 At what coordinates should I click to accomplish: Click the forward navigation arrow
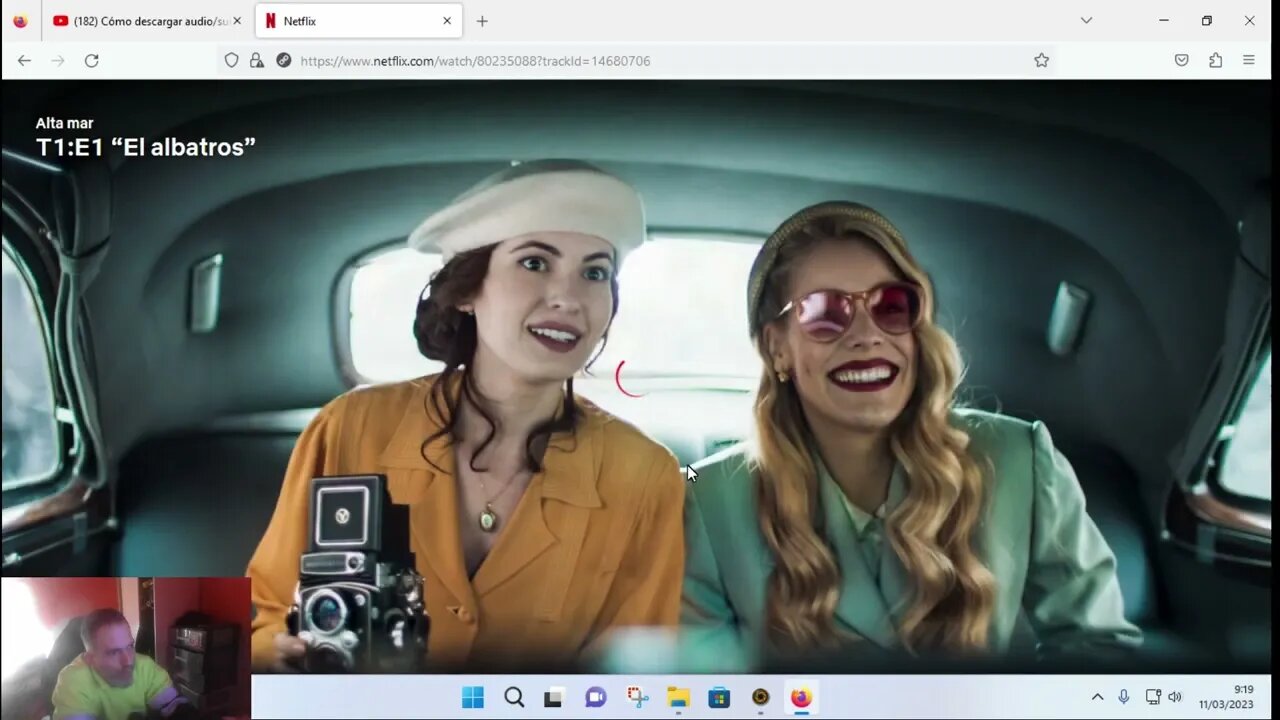pos(58,61)
